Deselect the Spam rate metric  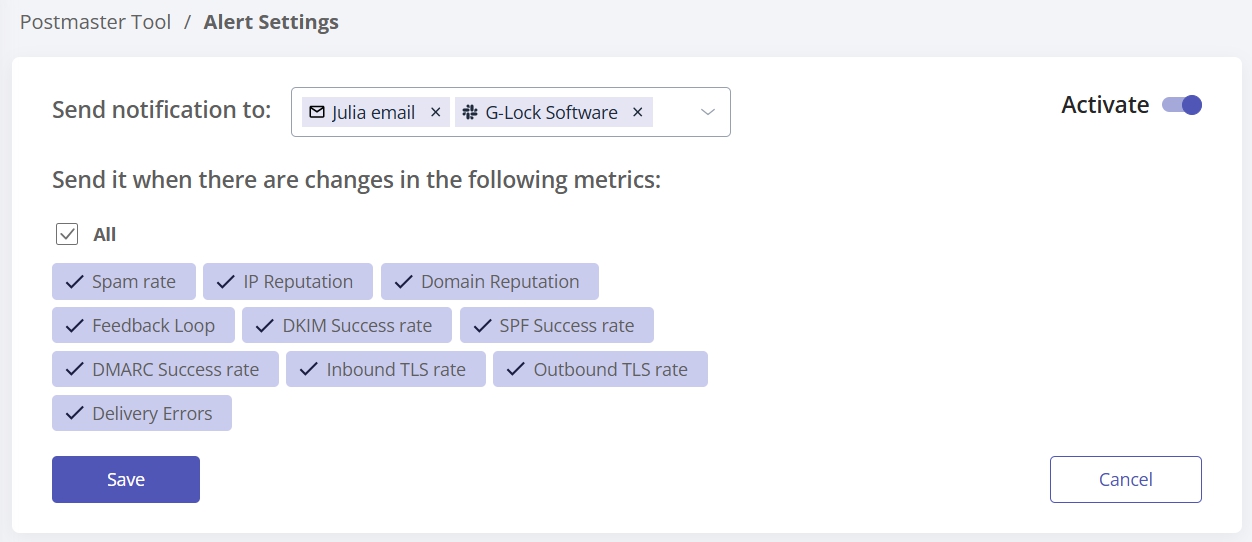coord(124,282)
